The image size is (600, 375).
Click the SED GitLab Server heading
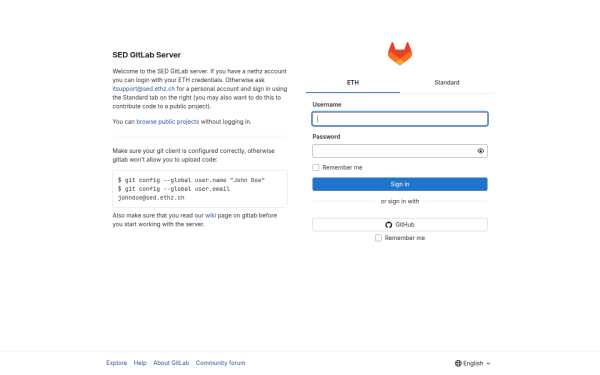(147, 55)
